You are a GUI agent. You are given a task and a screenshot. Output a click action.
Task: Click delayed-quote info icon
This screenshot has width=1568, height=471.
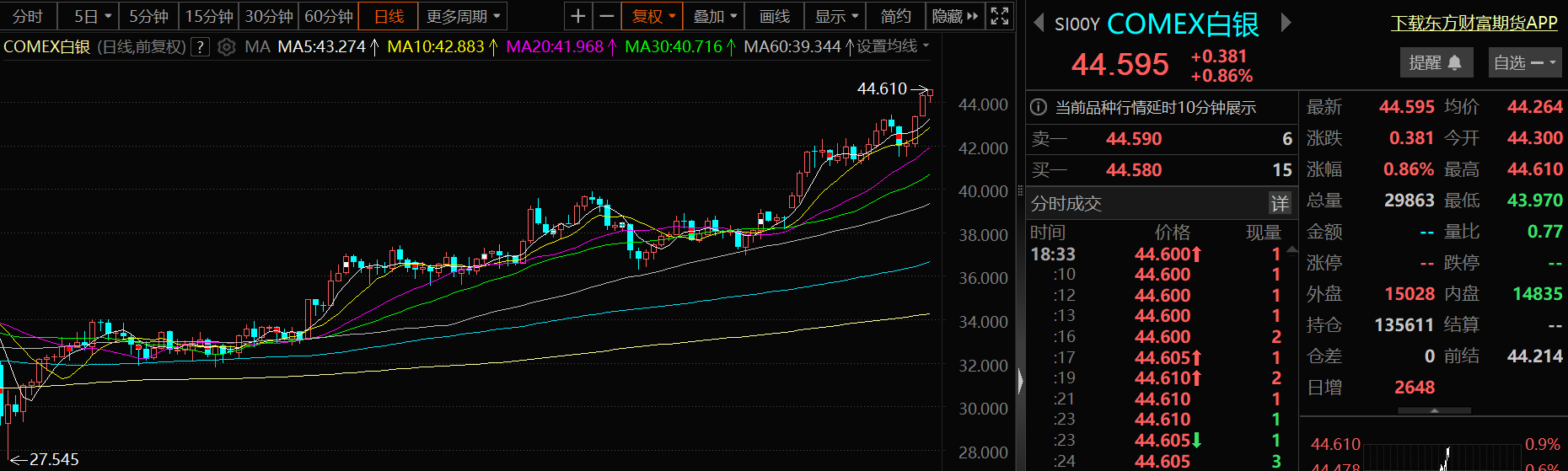click(x=1039, y=108)
